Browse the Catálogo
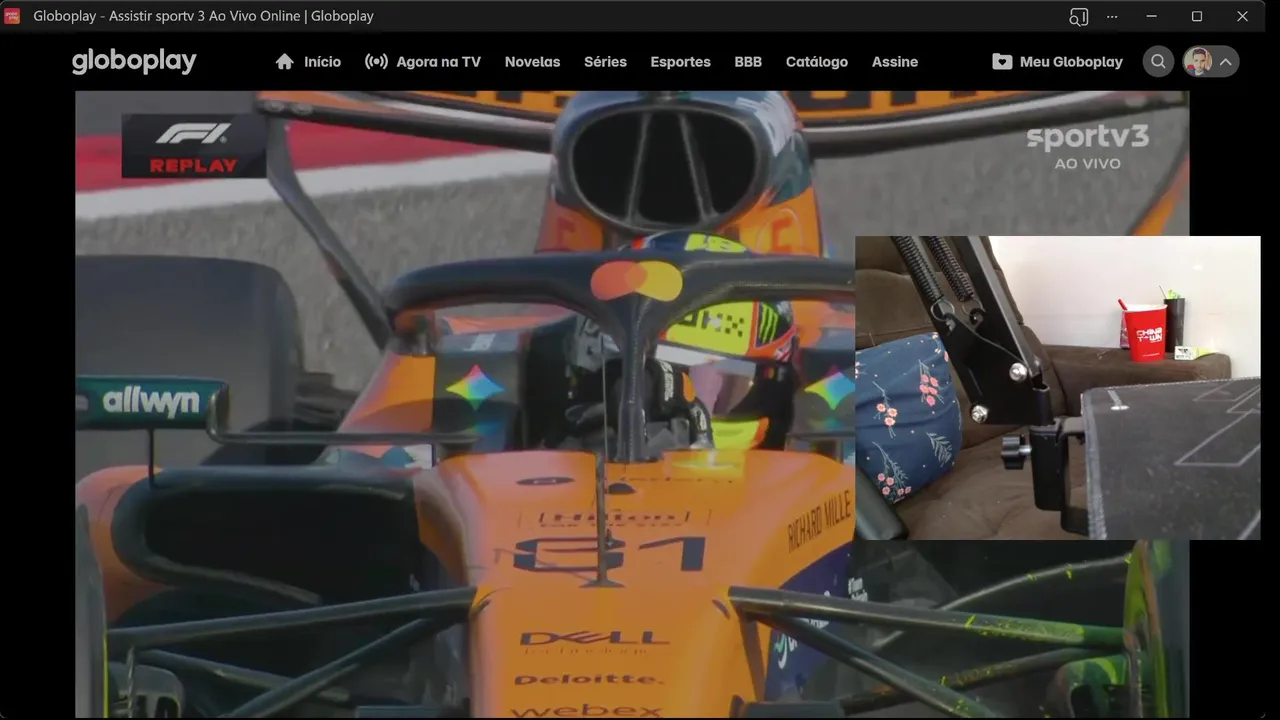The image size is (1280, 720). 816,61
